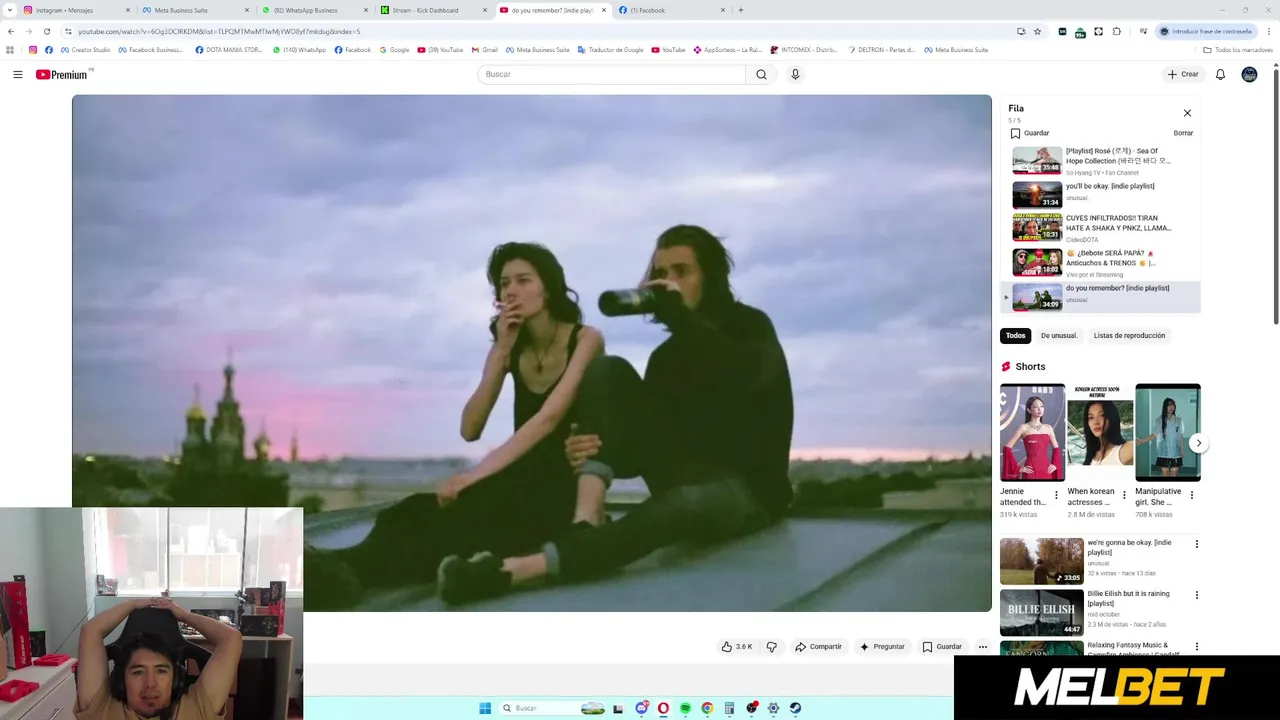The width and height of the screenshot is (1280, 720).
Task: Click the Crear button
Action: tap(1182, 74)
